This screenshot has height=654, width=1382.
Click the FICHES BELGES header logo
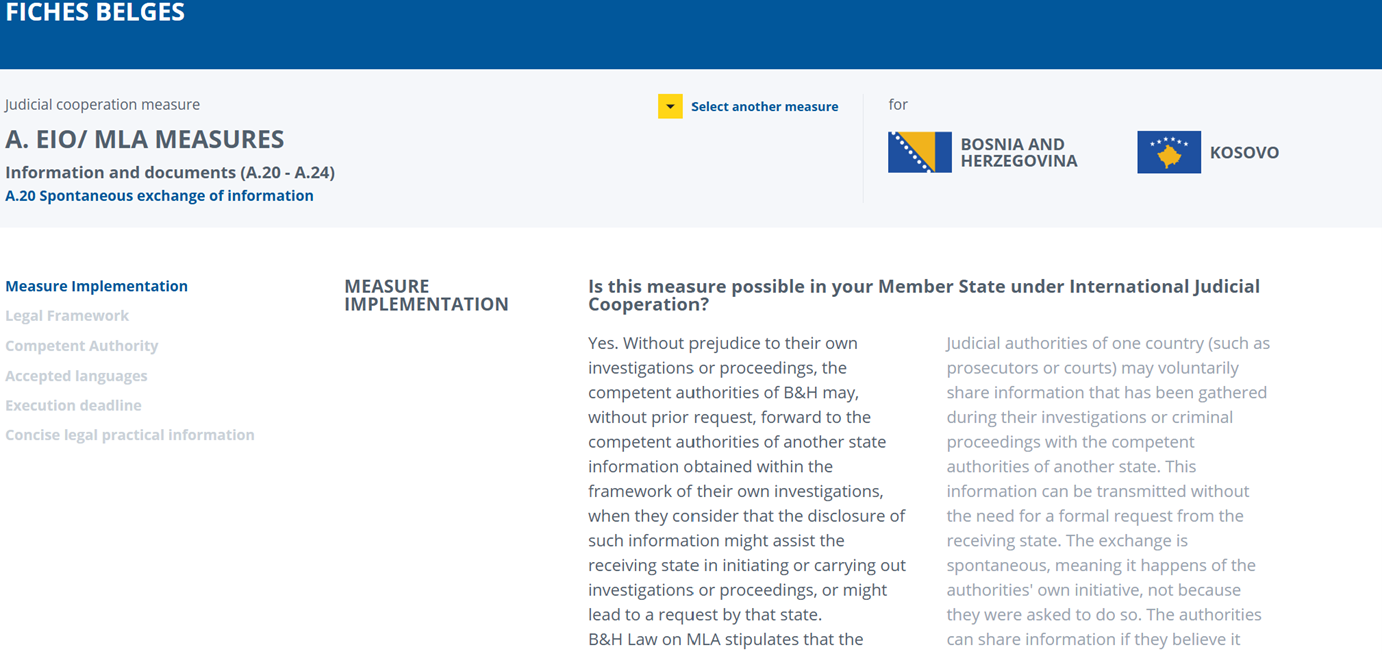pos(95,13)
